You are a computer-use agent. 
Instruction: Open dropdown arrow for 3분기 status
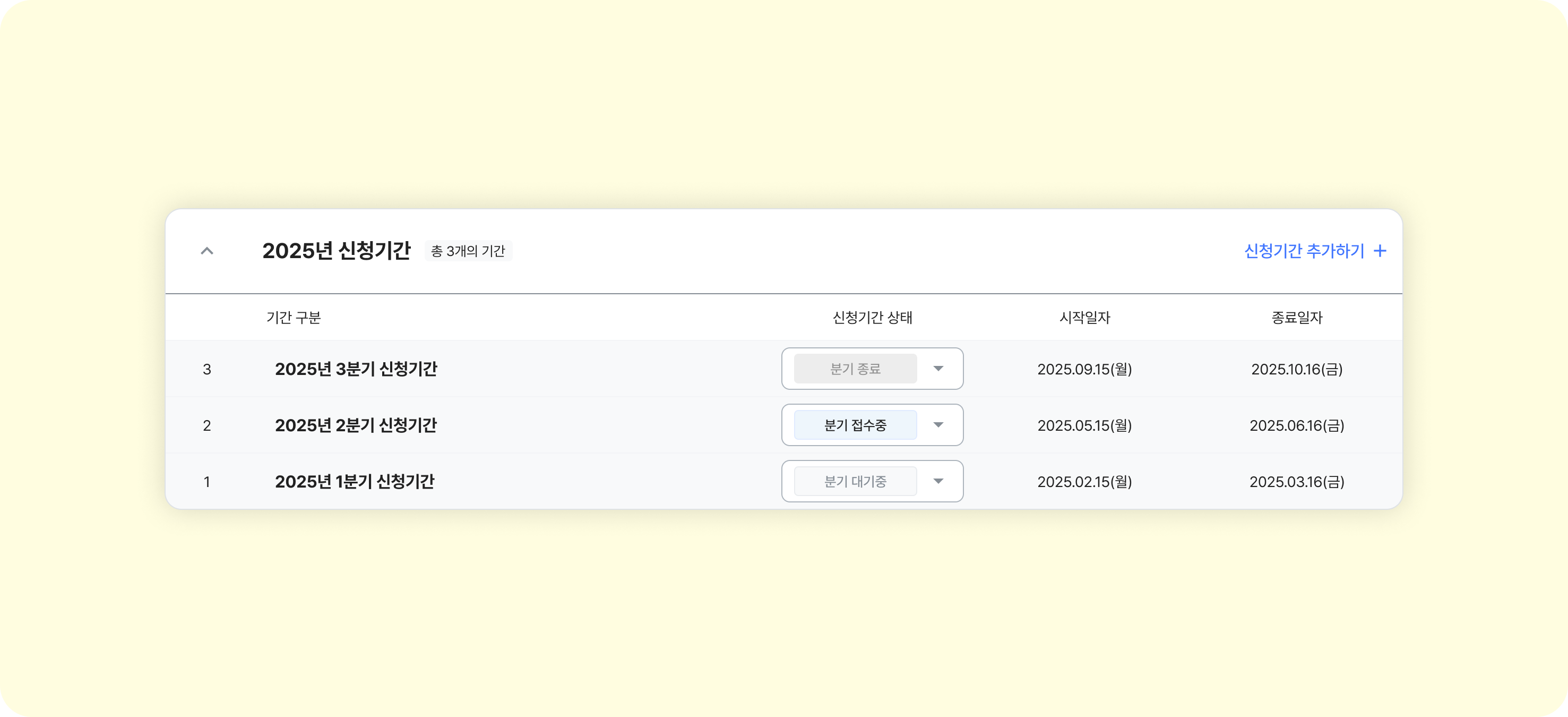point(938,369)
